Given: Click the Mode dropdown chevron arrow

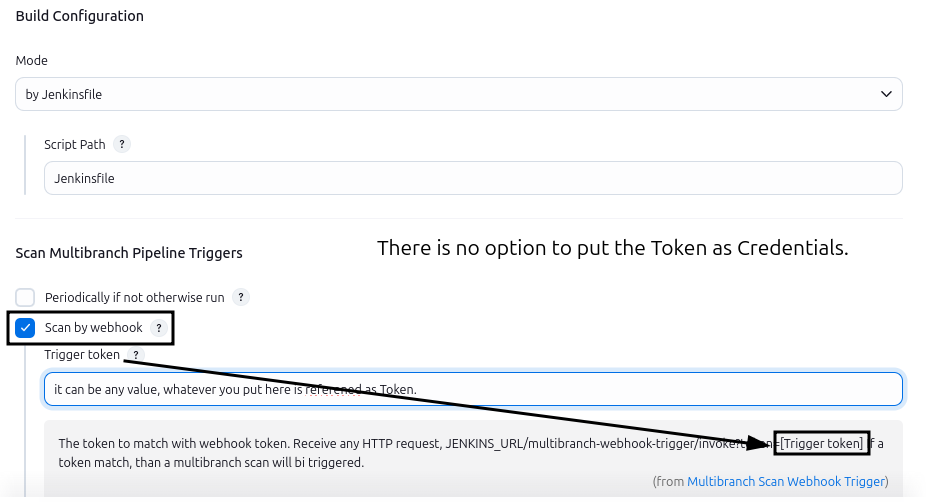Looking at the screenshot, I should 886,94.
